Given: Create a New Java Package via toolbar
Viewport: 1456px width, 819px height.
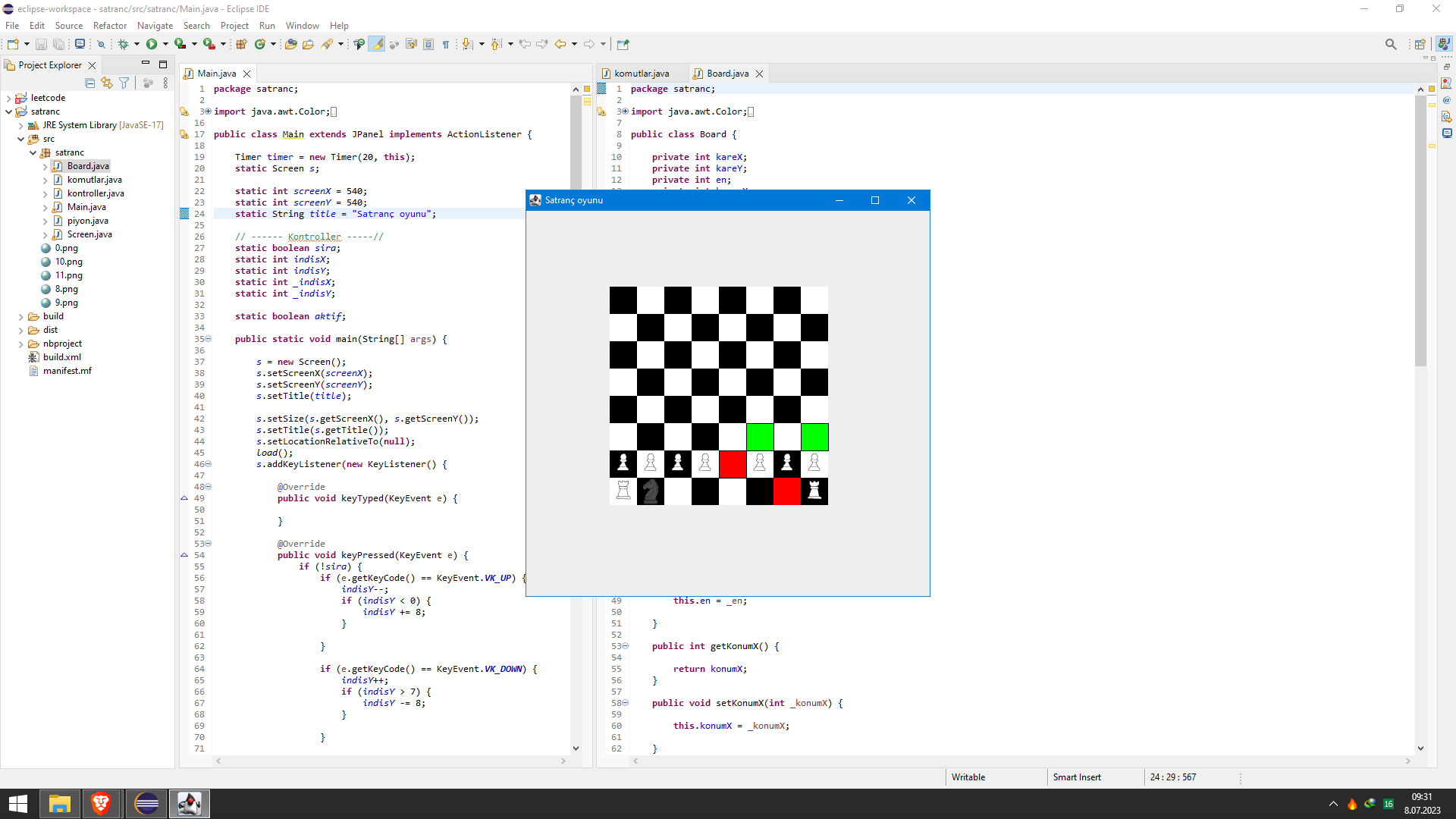Looking at the screenshot, I should (241, 44).
